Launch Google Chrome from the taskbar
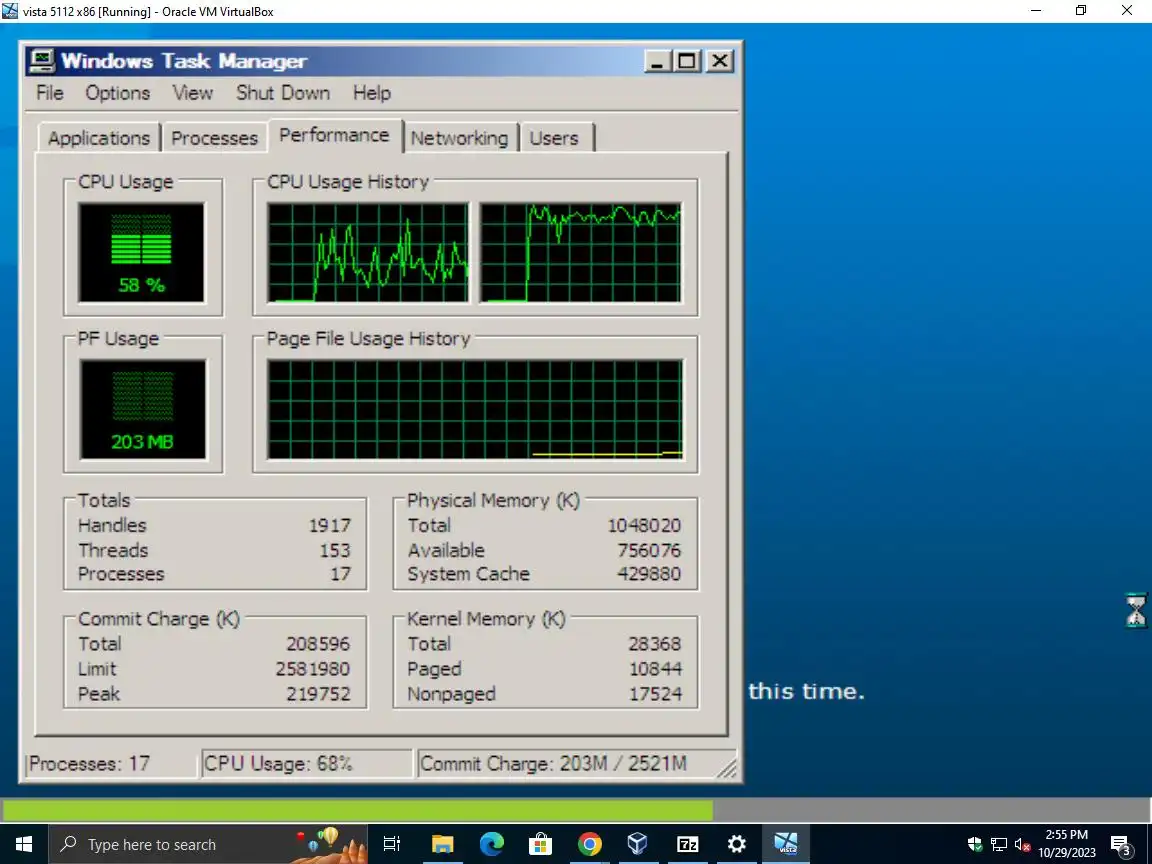Screen dimensions: 1152x864 coord(589,844)
